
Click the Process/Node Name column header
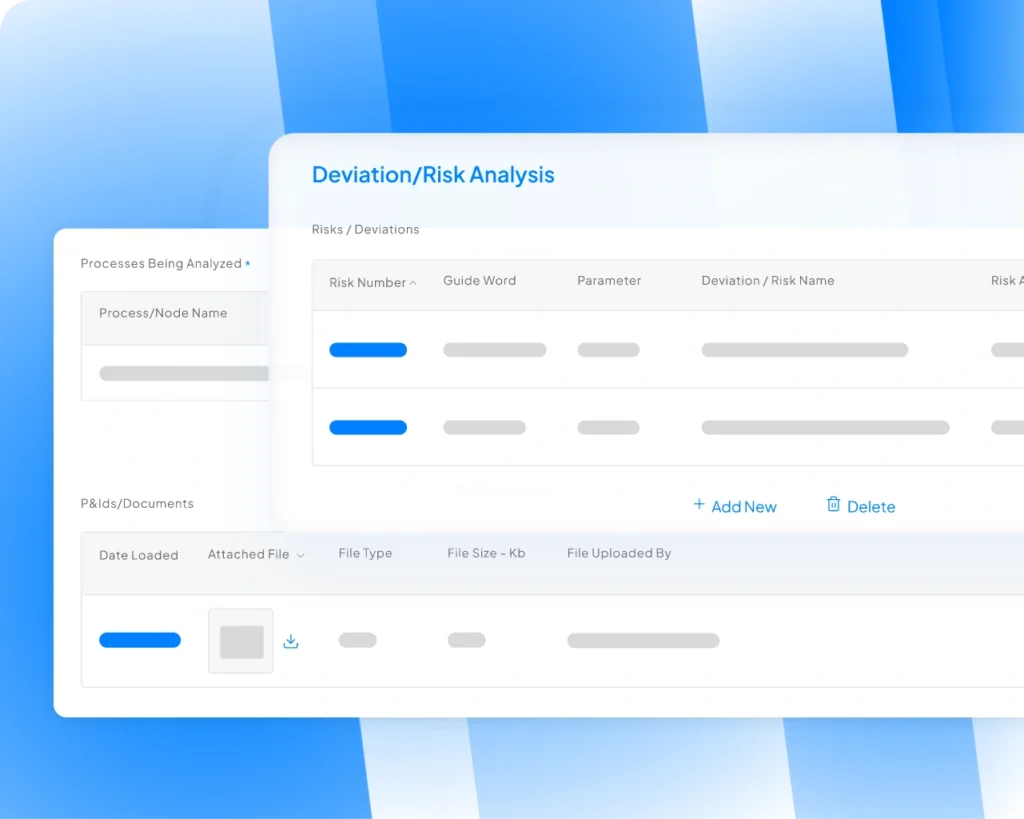[163, 313]
